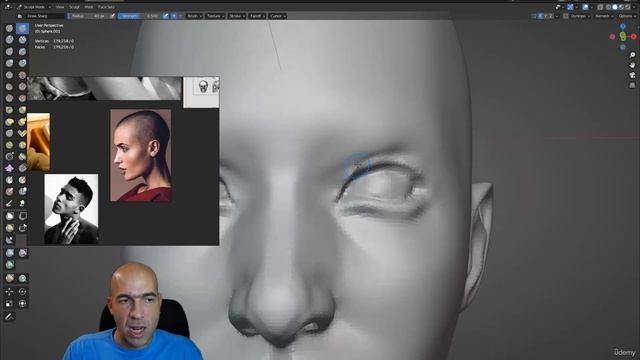
Task: Select the Line Project tool
Action: pyautogui.click(x=9, y=240)
